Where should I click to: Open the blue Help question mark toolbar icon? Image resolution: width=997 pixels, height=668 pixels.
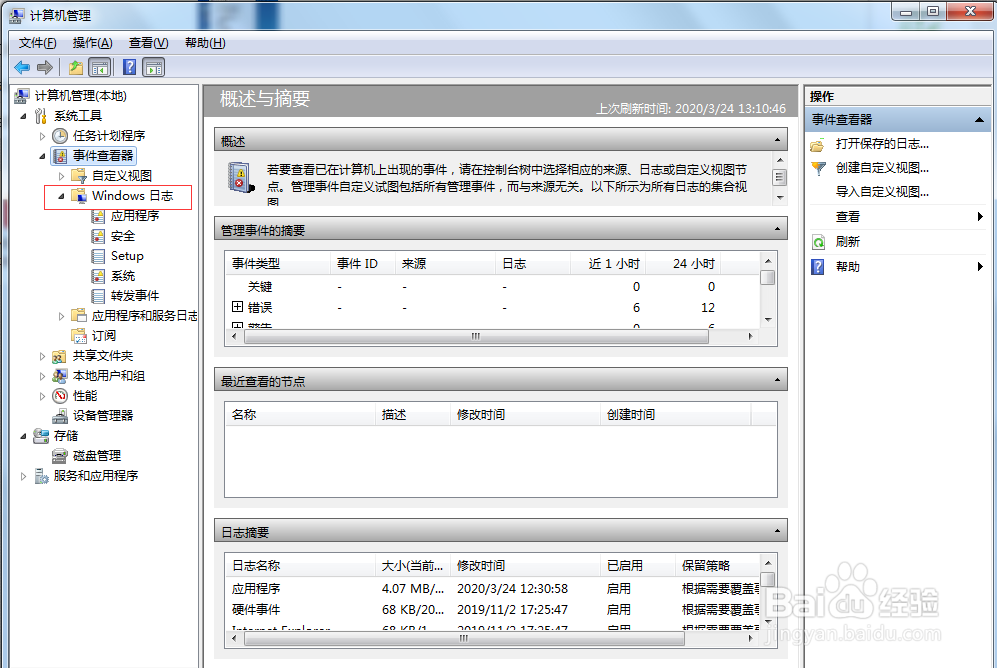pos(129,67)
